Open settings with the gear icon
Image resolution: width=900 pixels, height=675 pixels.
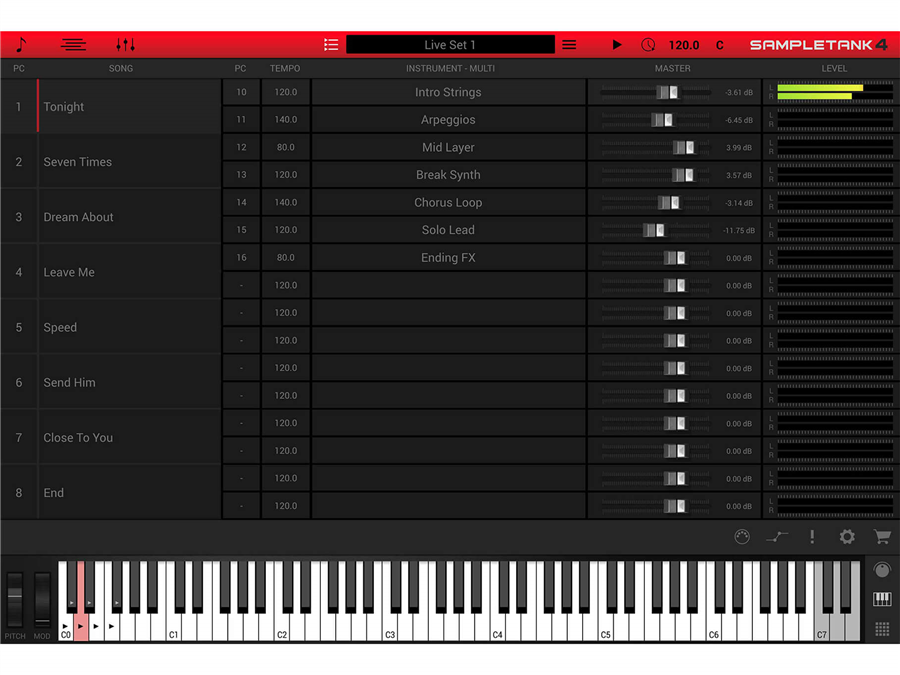pos(847,537)
